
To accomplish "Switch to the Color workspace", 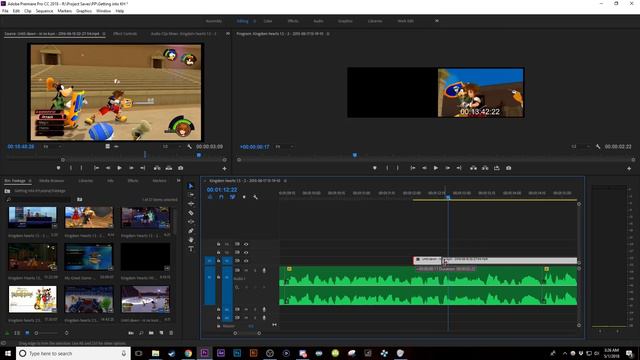I will coord(268,21).
